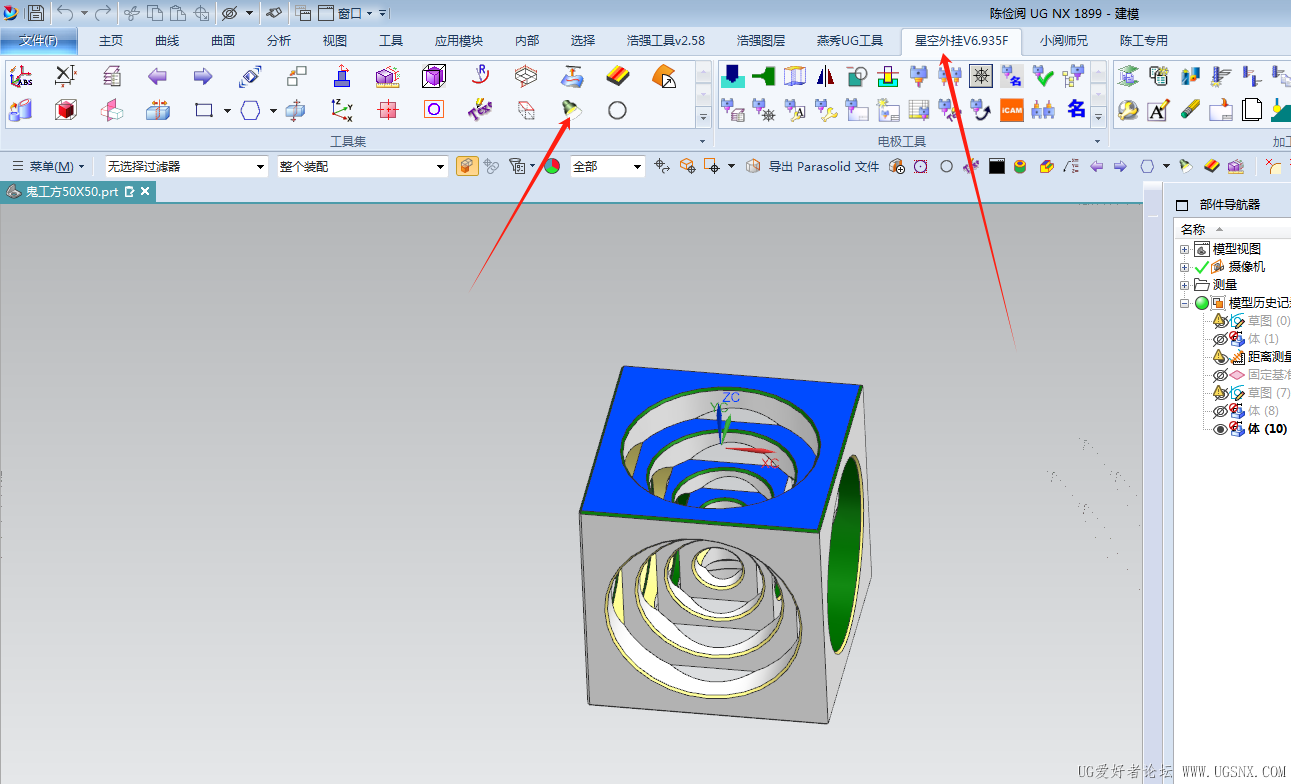
Task: Click the red crosshair square tool icon
Action: 388,110
